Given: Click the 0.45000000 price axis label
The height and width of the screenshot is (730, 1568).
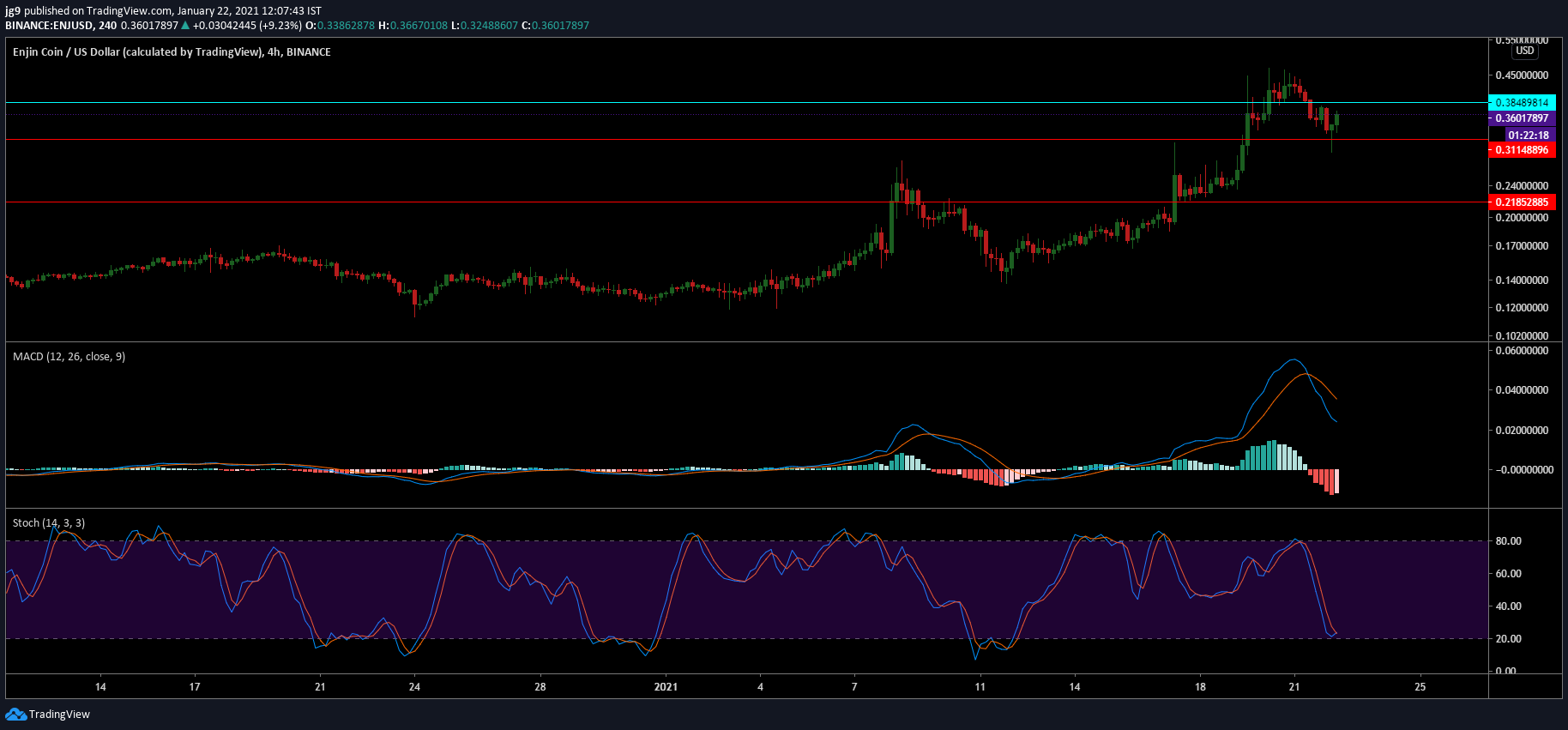Looking at the screenshot, I should coord(1522,75).
